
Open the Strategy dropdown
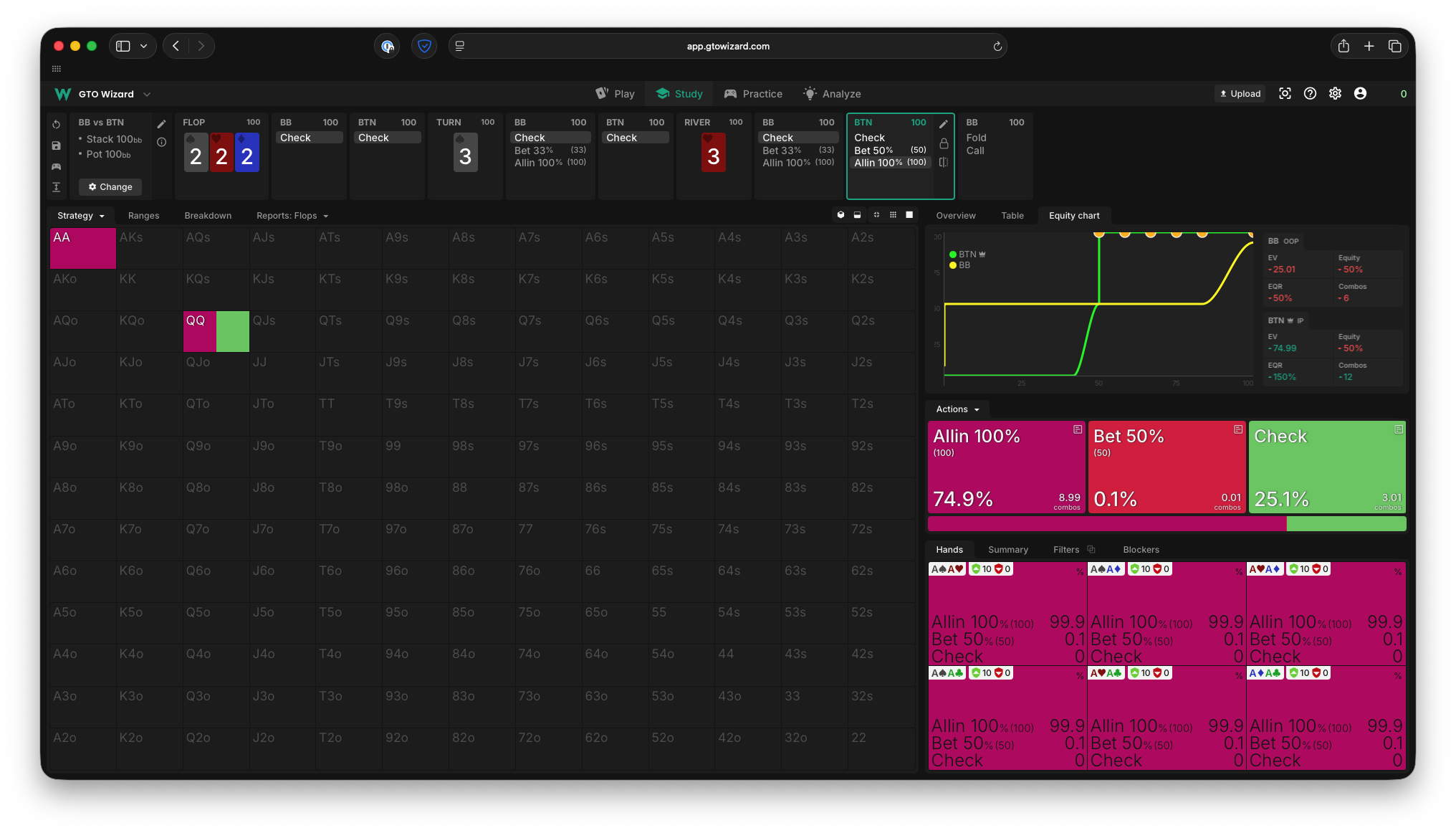pyautogui.click(x=80, y=216)
